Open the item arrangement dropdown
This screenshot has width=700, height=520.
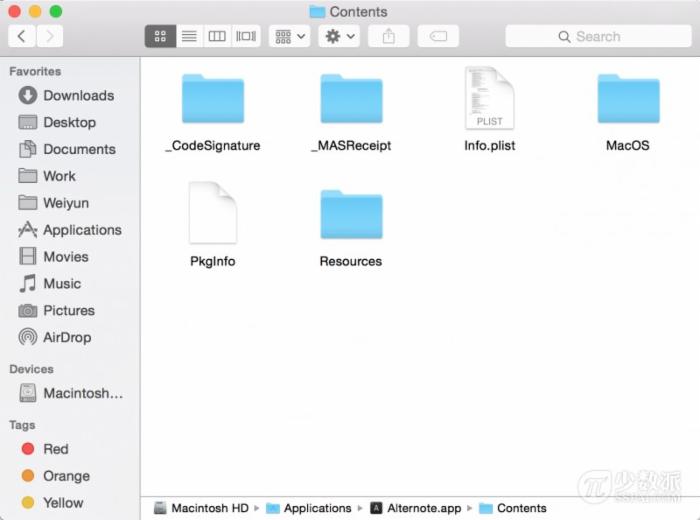tap(290, 36)
